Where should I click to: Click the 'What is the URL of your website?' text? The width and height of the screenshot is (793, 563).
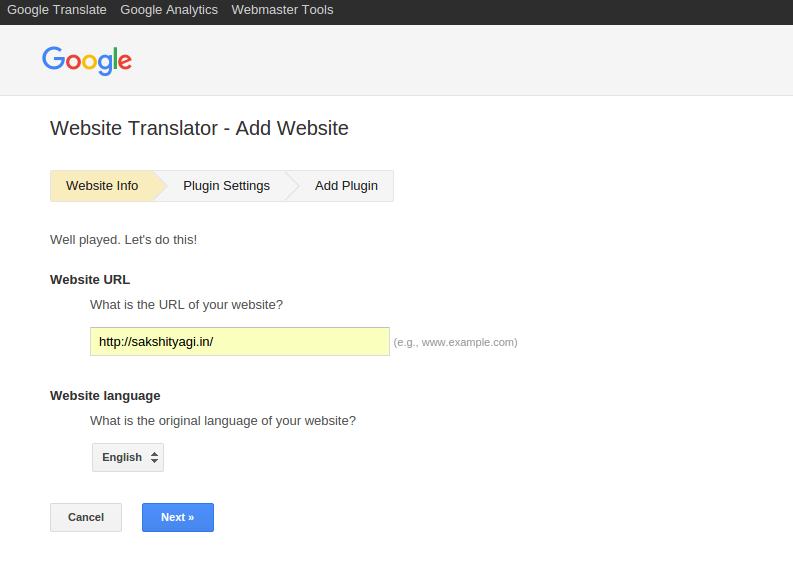click(186, 305)
